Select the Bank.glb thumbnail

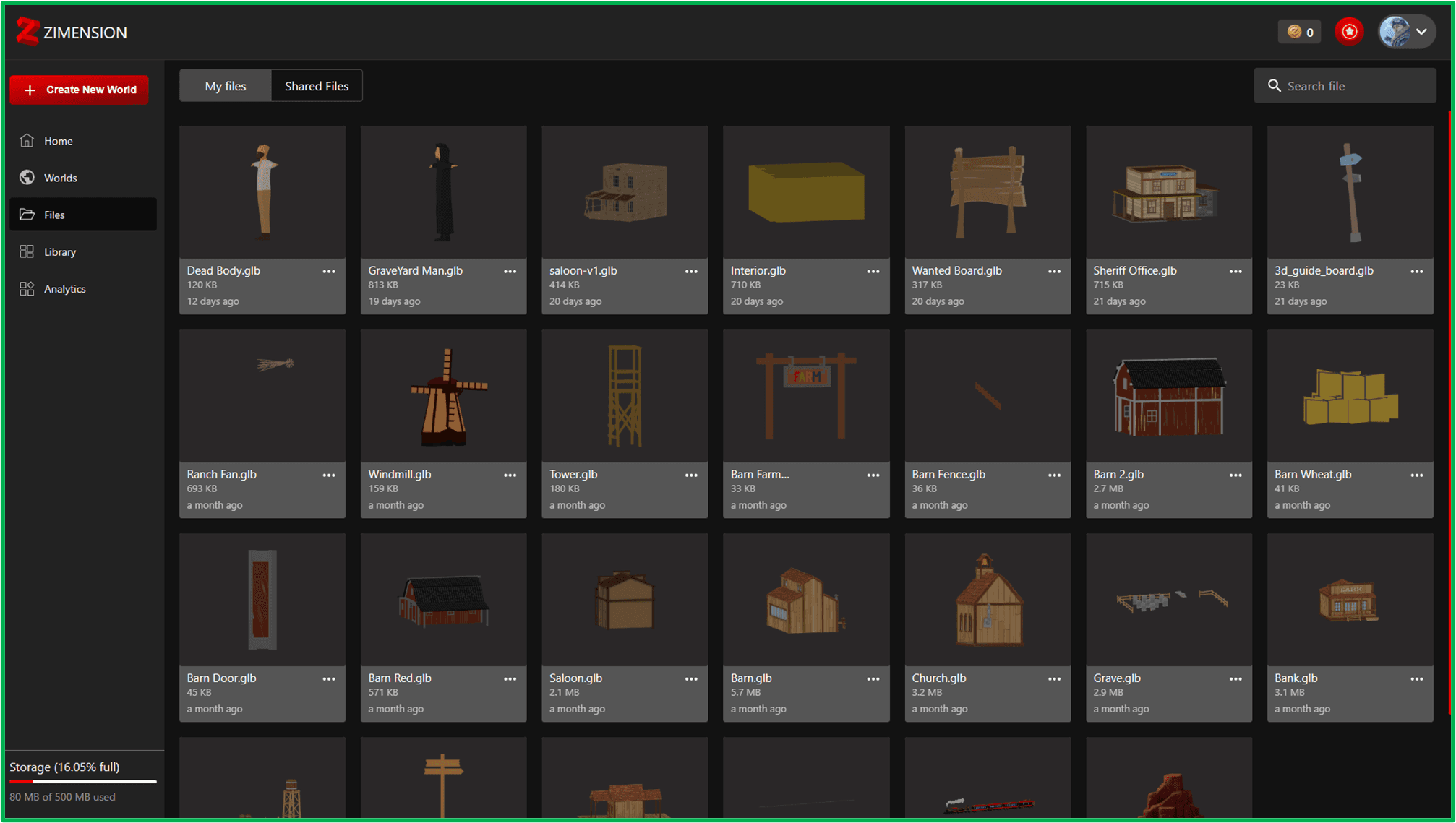pos(1350,599)
